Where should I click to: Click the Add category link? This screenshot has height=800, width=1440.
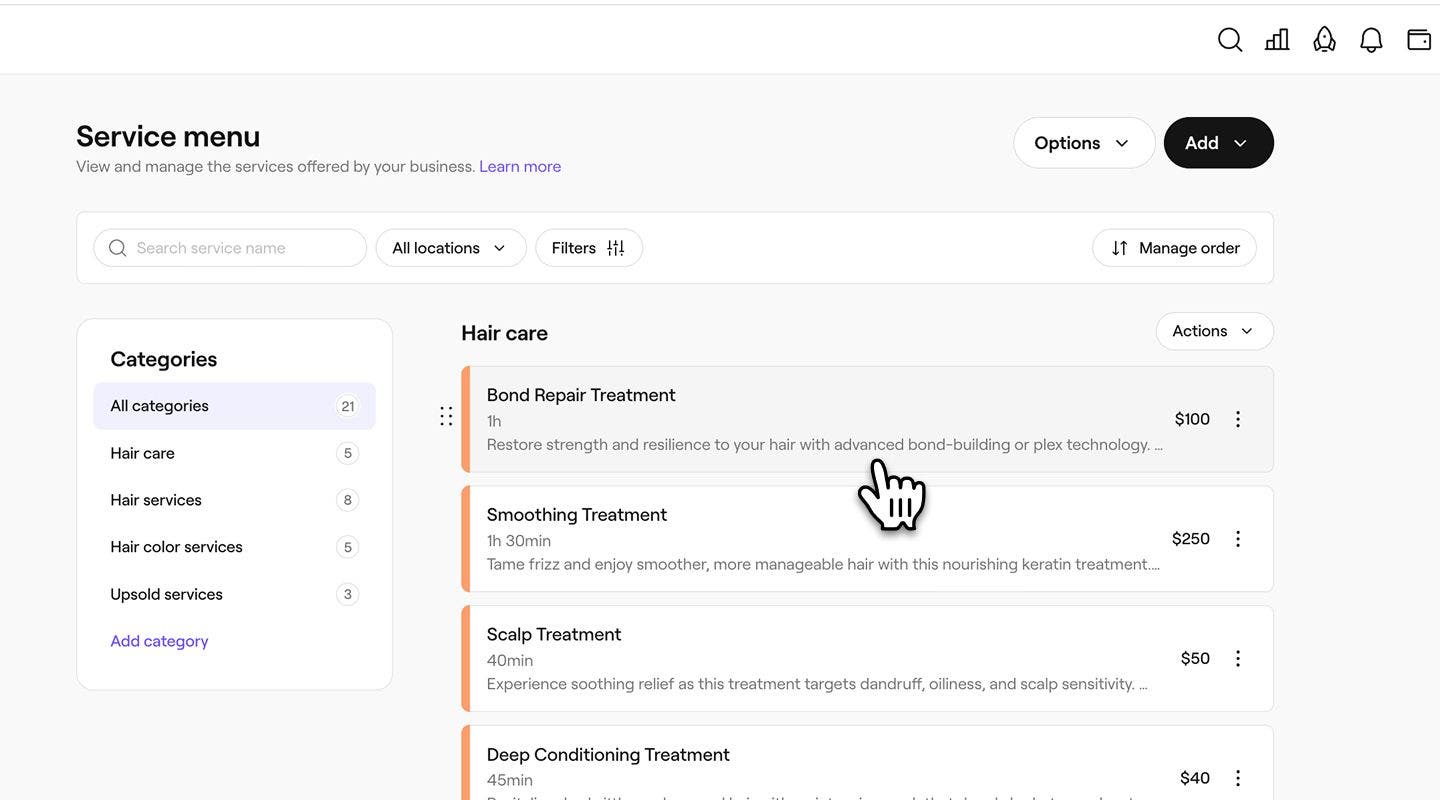point(159,641)
